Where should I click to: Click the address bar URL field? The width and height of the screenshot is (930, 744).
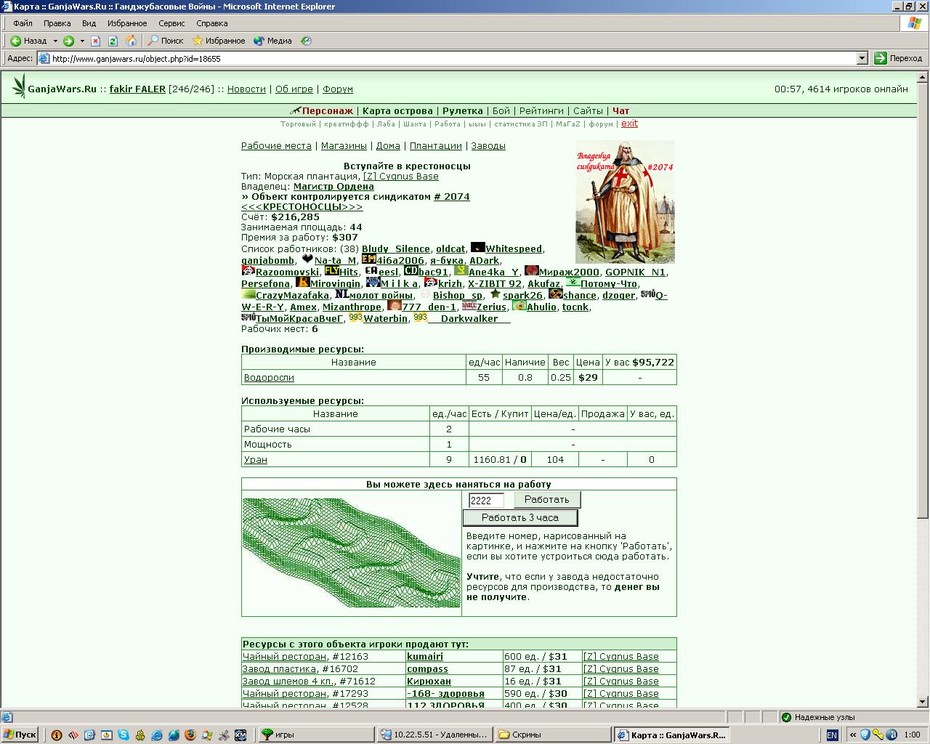coord(447,58)
